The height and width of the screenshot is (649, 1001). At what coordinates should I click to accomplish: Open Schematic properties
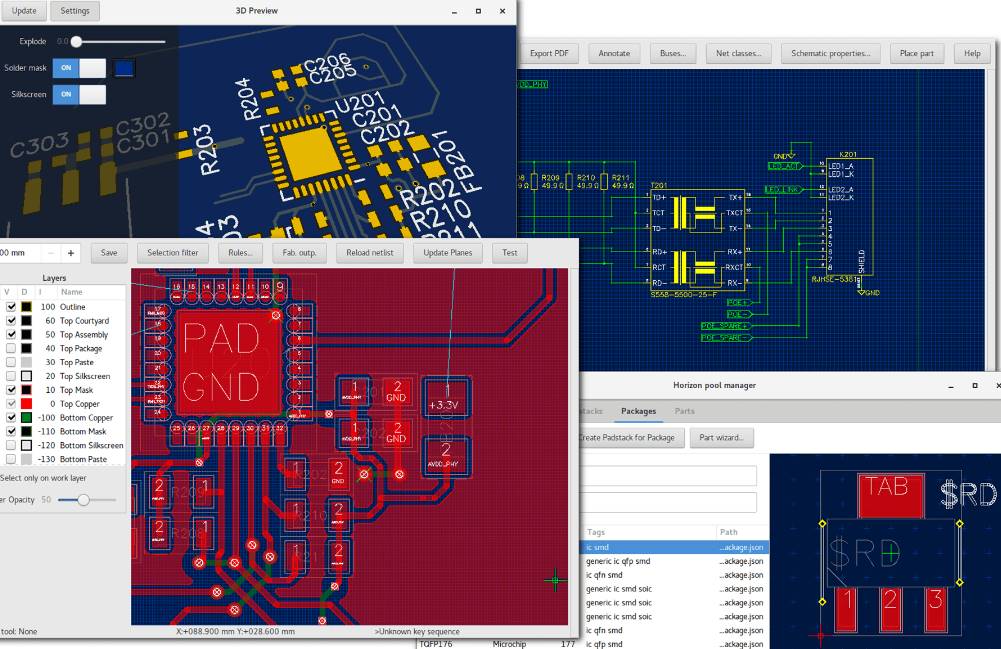coord(831,54)
